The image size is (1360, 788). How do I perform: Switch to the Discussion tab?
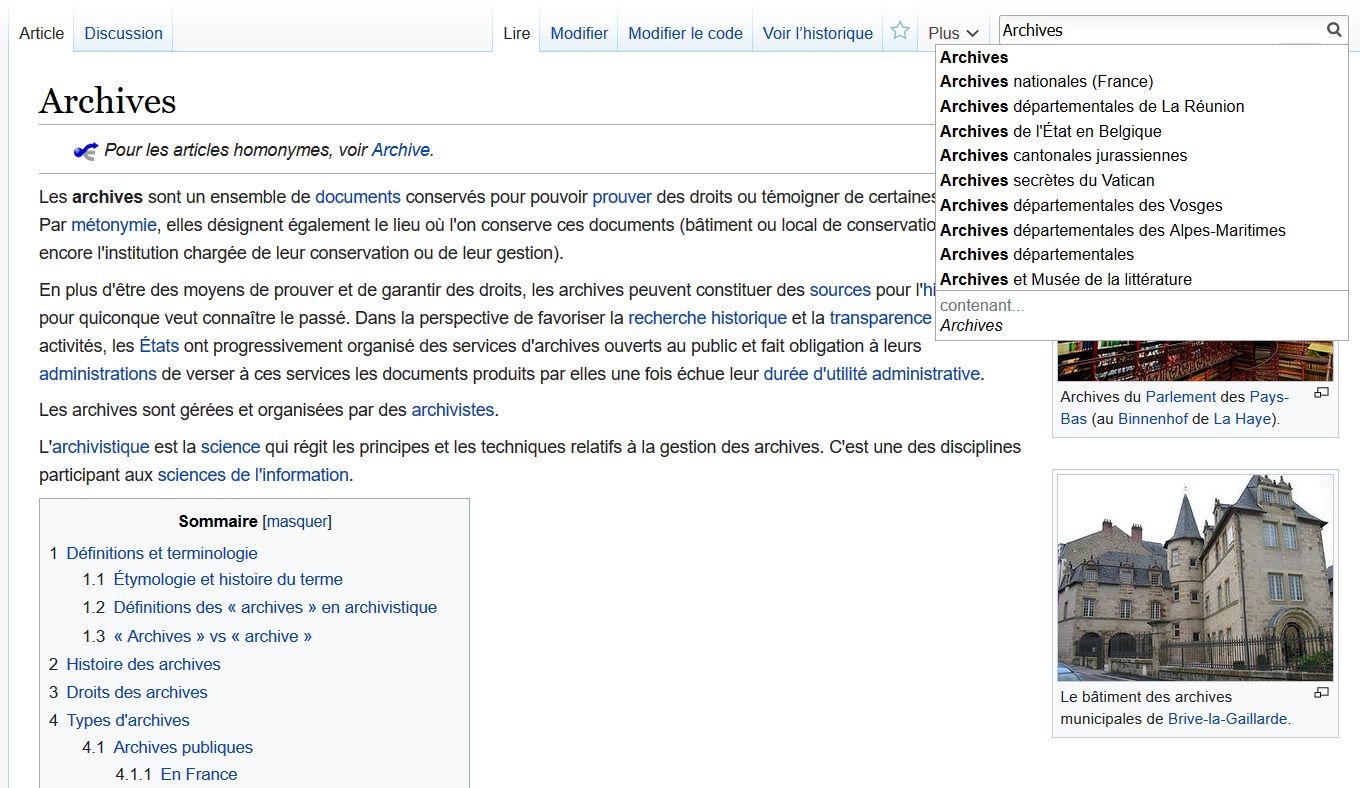124,33
